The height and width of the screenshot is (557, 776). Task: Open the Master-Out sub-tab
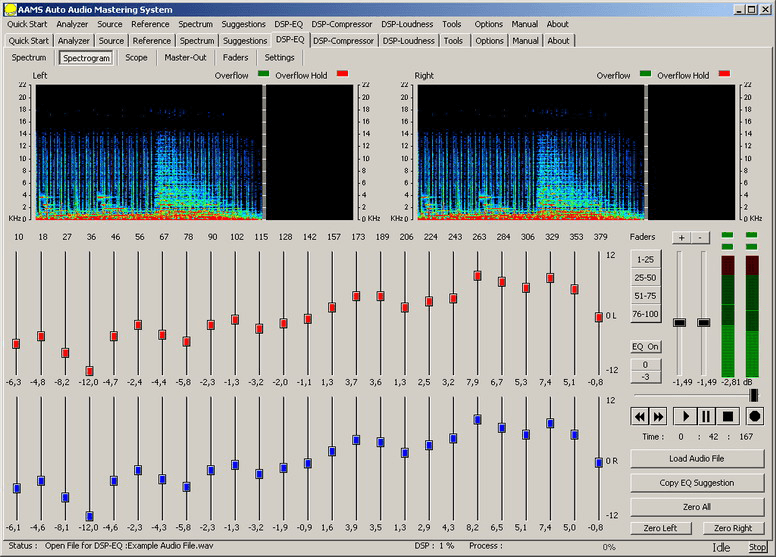(185, 57)
